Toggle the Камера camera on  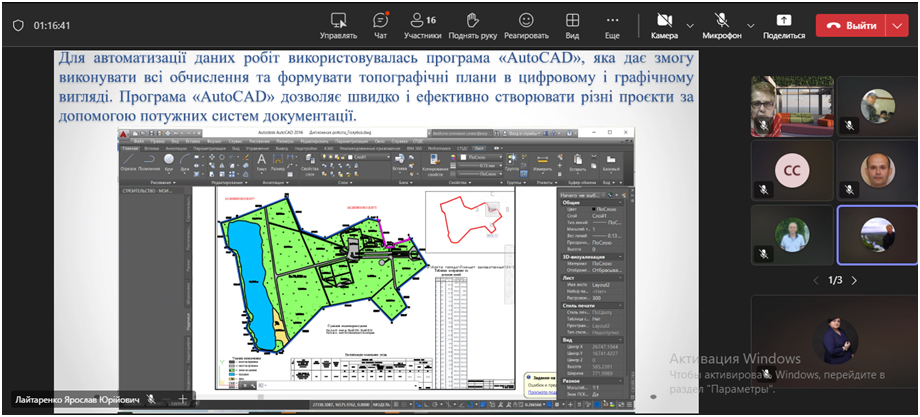pyautogui.click(x=664, y=25)
